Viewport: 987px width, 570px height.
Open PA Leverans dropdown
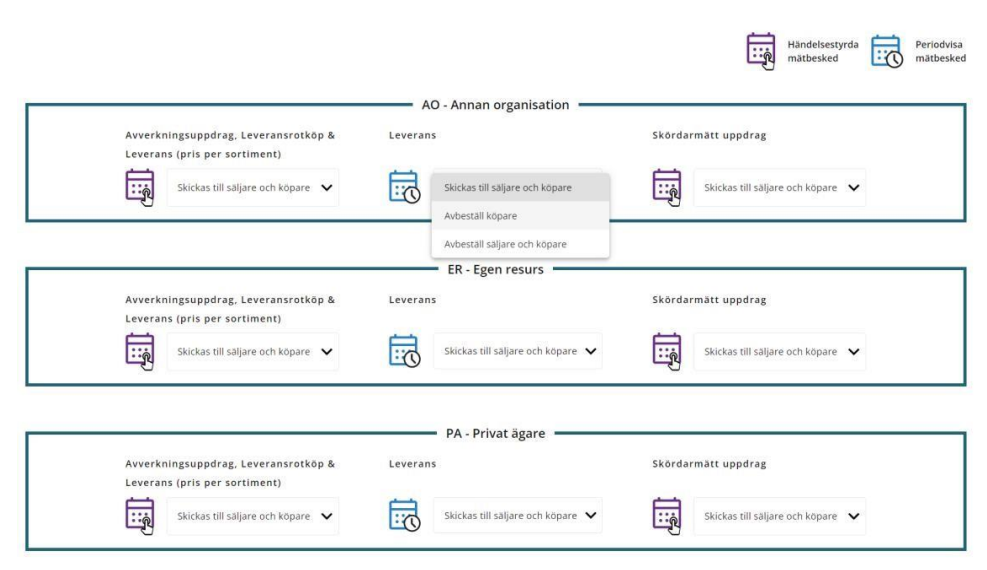click(517, 515)
